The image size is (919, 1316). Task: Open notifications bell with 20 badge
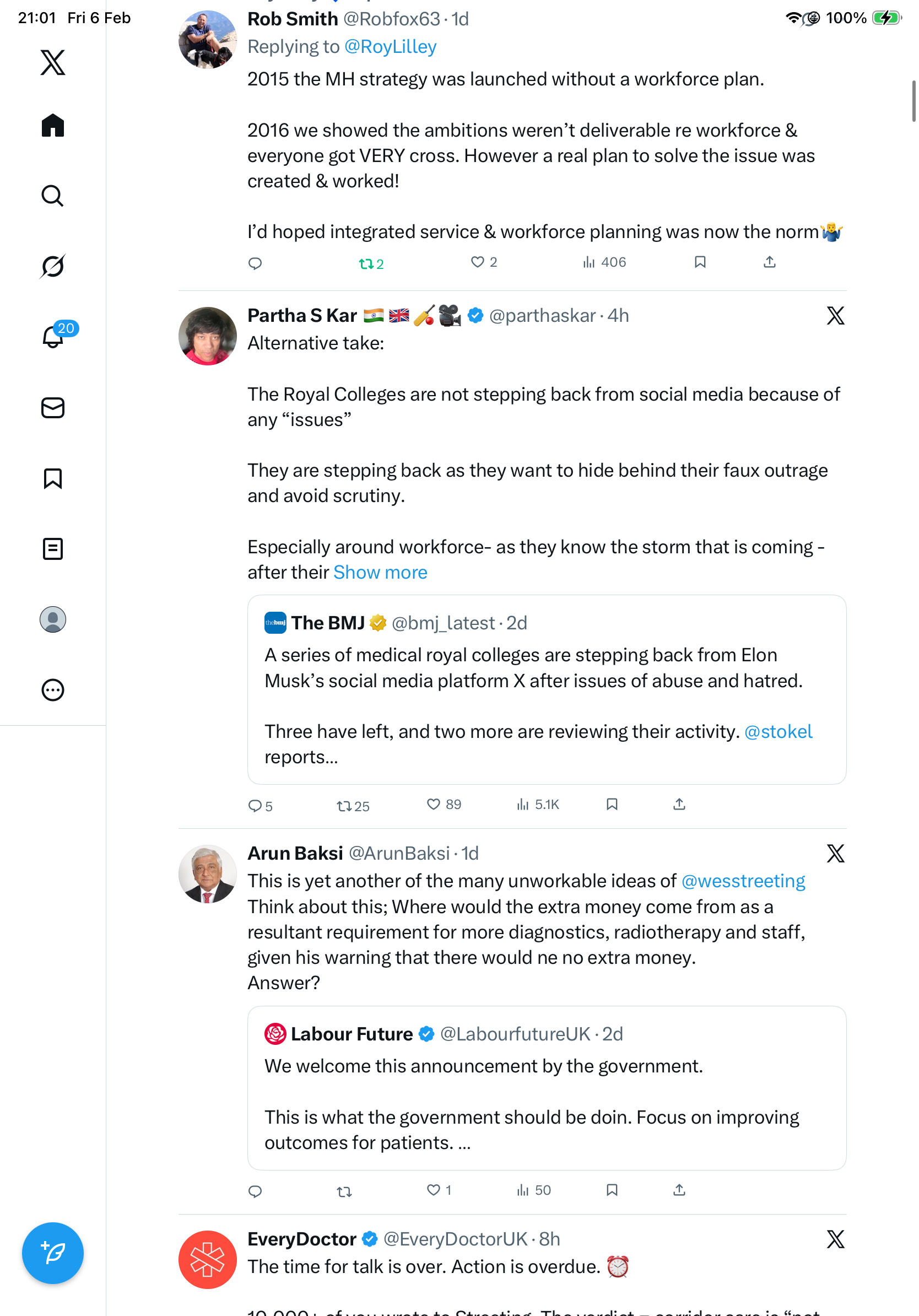[53, 337]
